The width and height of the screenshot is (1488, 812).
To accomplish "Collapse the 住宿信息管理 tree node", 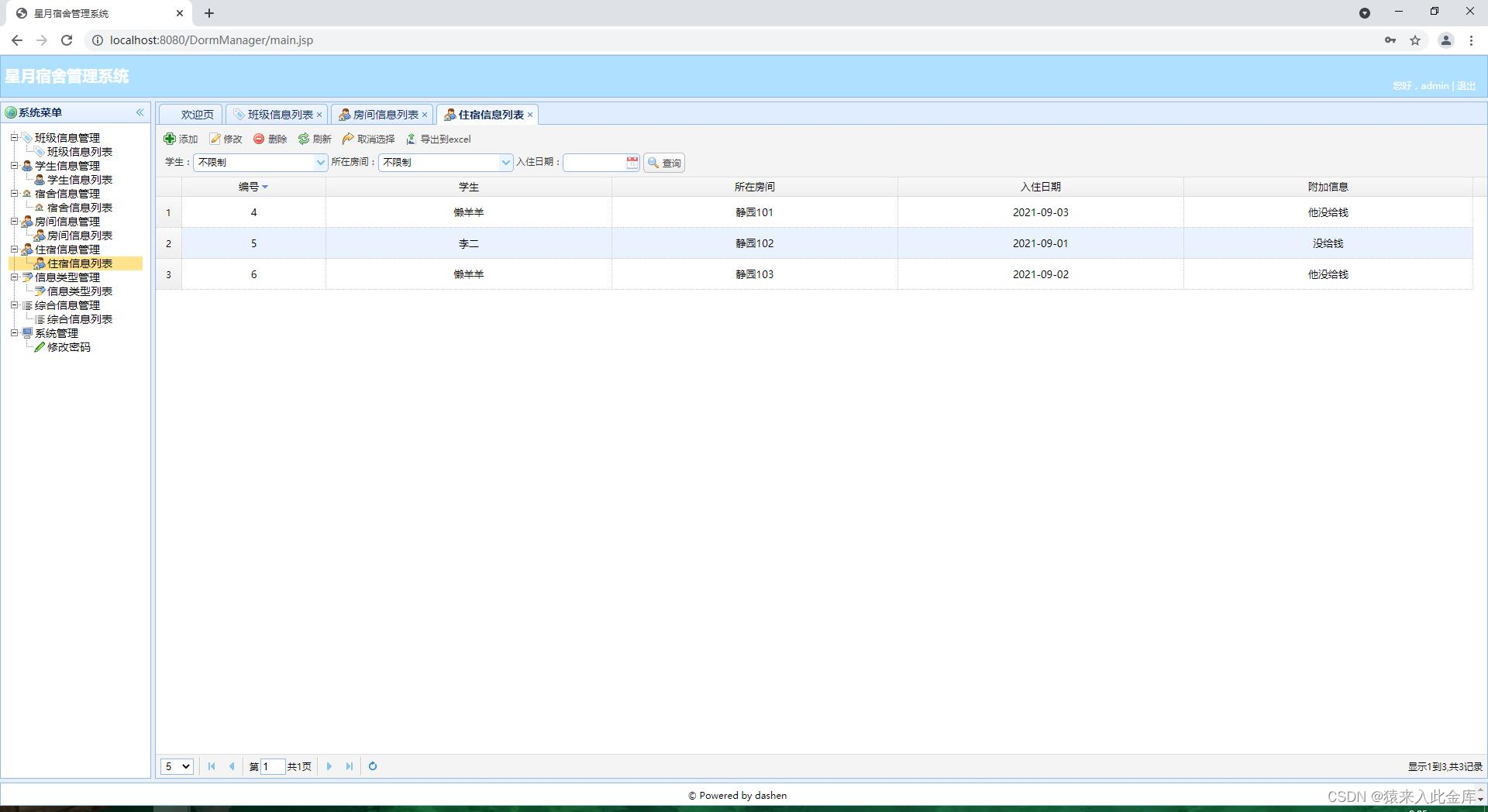I will [14, 249].
